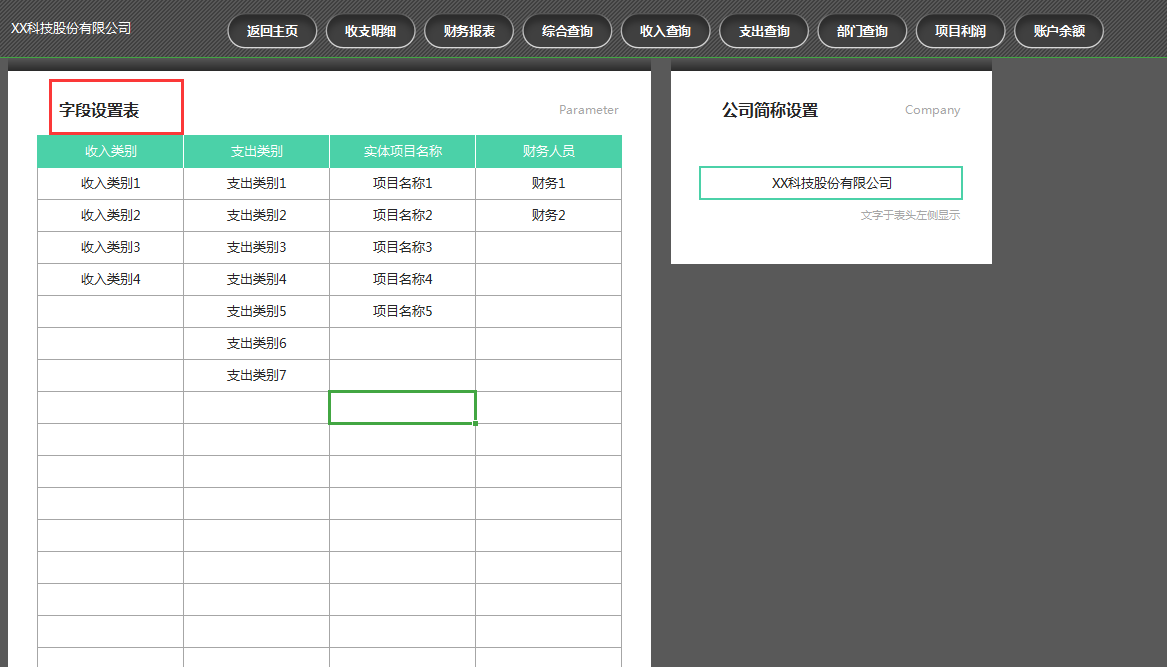Click the 支出类别7 cell
Image resolution: width=1167 pixels, height=667 pixels.
[255, 375]
